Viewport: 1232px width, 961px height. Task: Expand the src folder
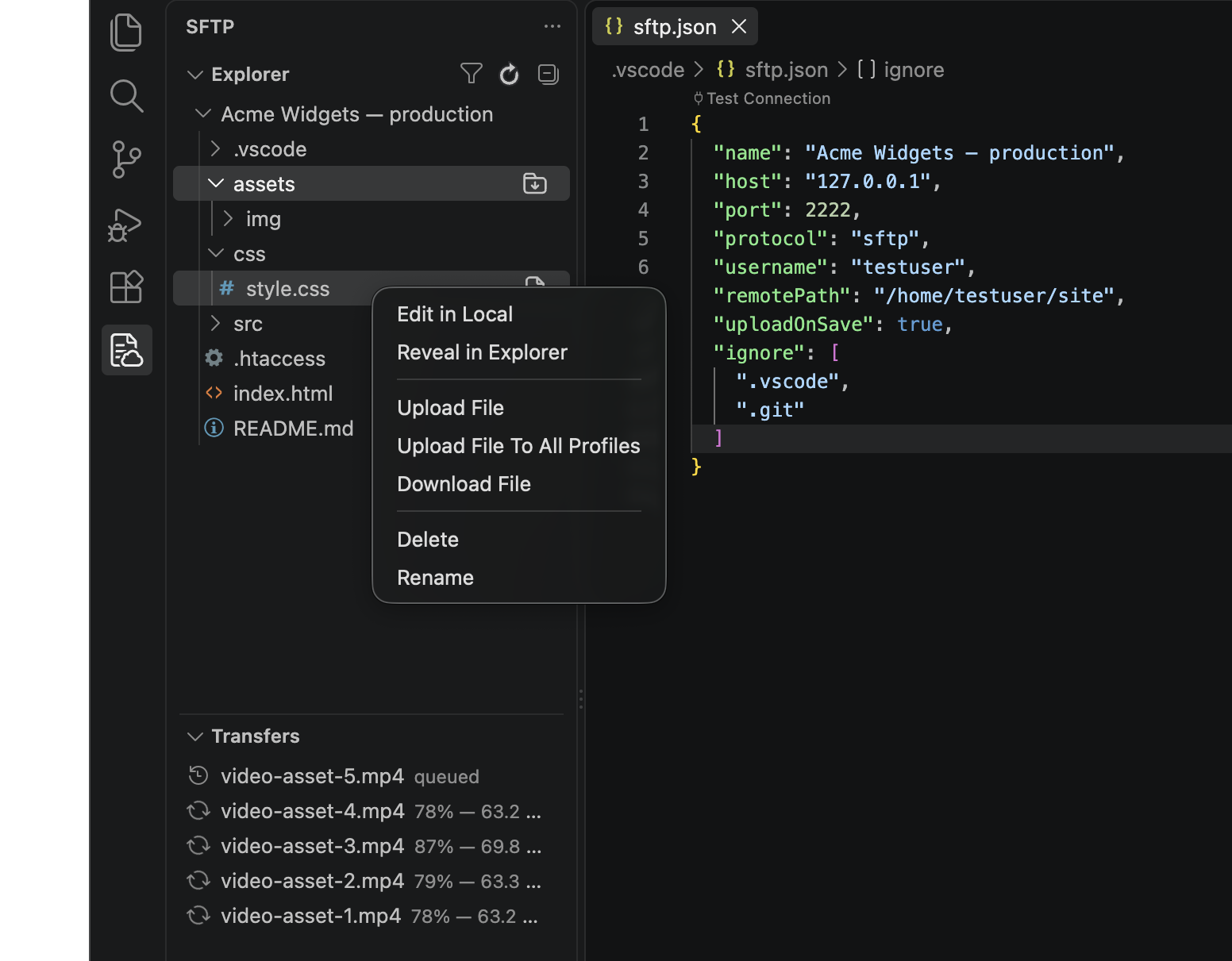click(215, 323)
